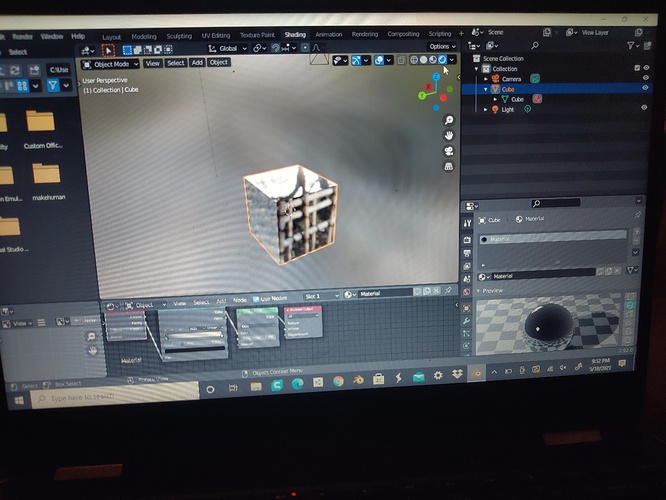Toggle Cube visibility eye in outliner
This screenshot has width=666, height=500.
click(645, 88)
